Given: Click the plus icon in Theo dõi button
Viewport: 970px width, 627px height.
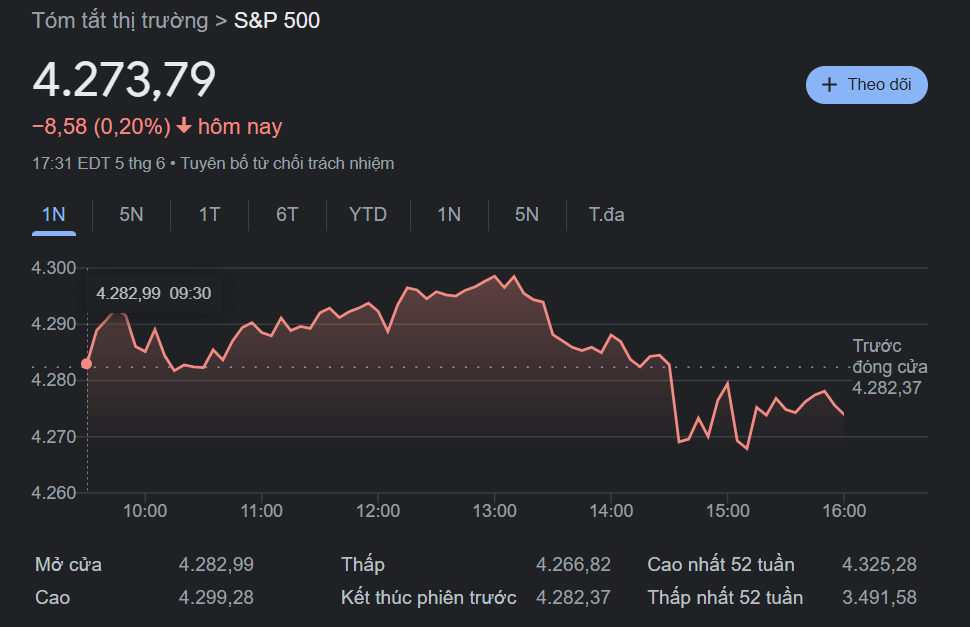Looking at the screenshot, I should (x=829, y=85).
